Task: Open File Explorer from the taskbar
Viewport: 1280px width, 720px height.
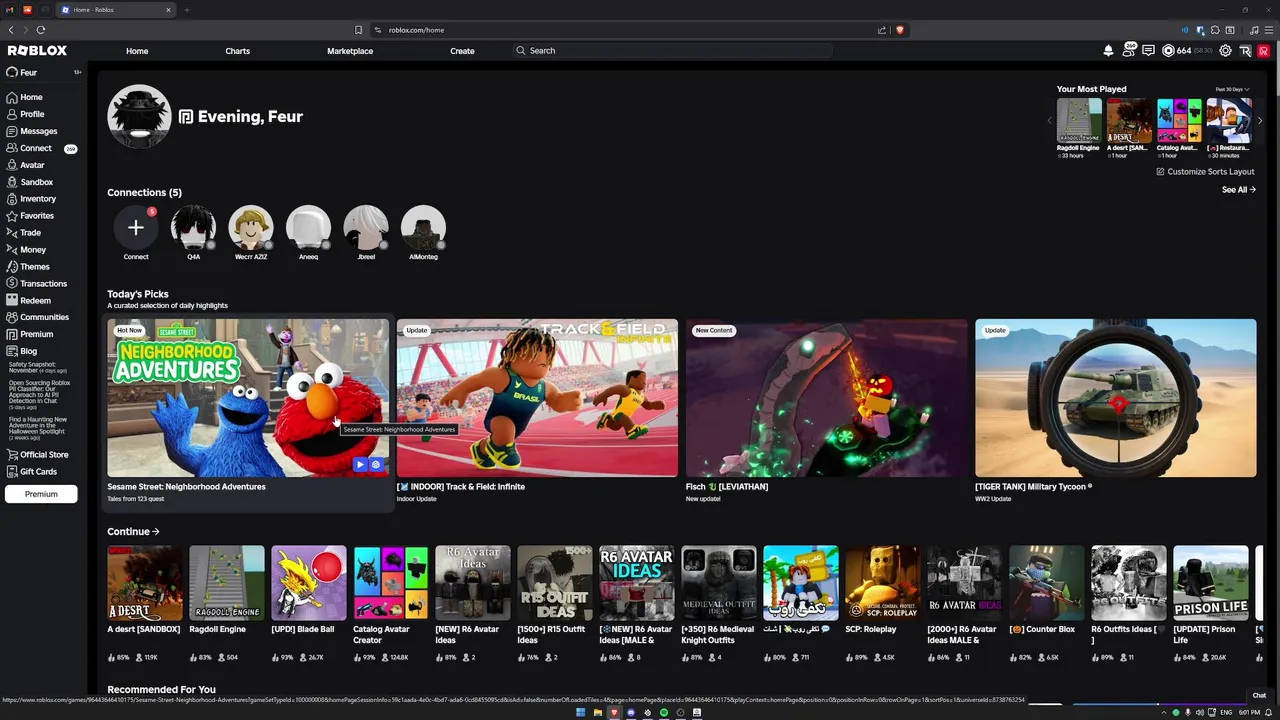Action: point(597,713)
